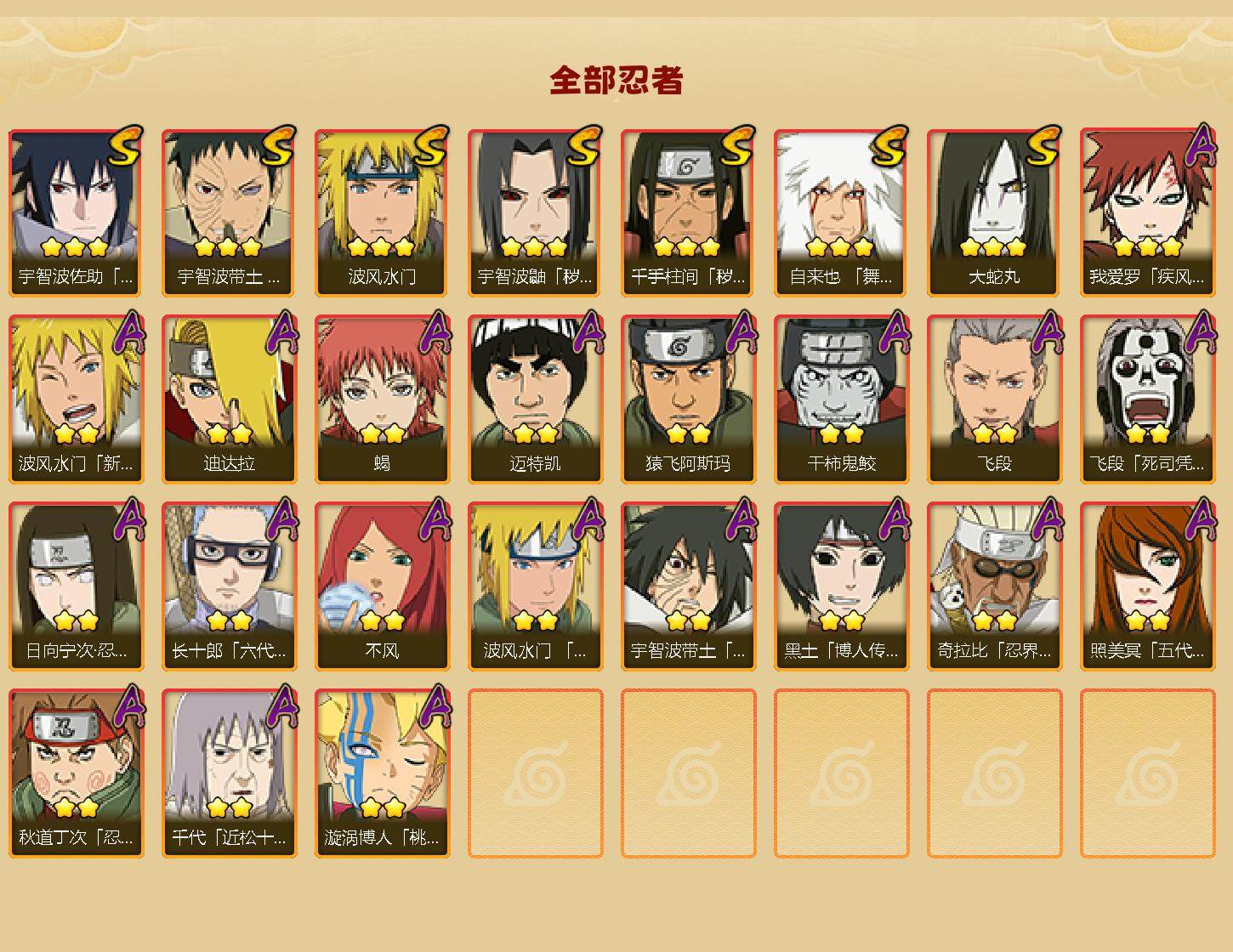1233x952 pixels.
Task: Open the 干柿鬼鲛 ninja card
Action: [x=841, y=399]
